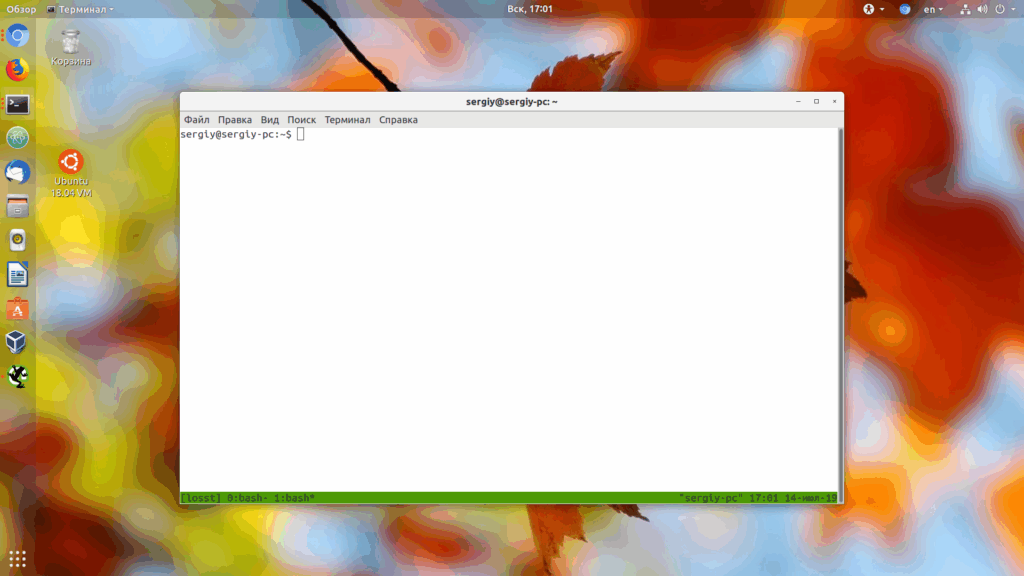Open Chromium browser from the dock
Viewport: 1024px width, 576px height.
pyautogui.click(x=18, y=36)
